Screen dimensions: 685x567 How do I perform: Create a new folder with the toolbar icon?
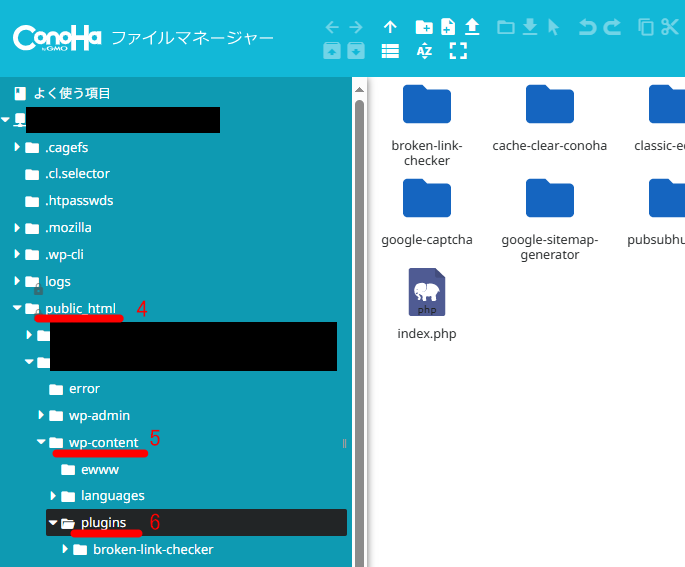tap(424, 27)
